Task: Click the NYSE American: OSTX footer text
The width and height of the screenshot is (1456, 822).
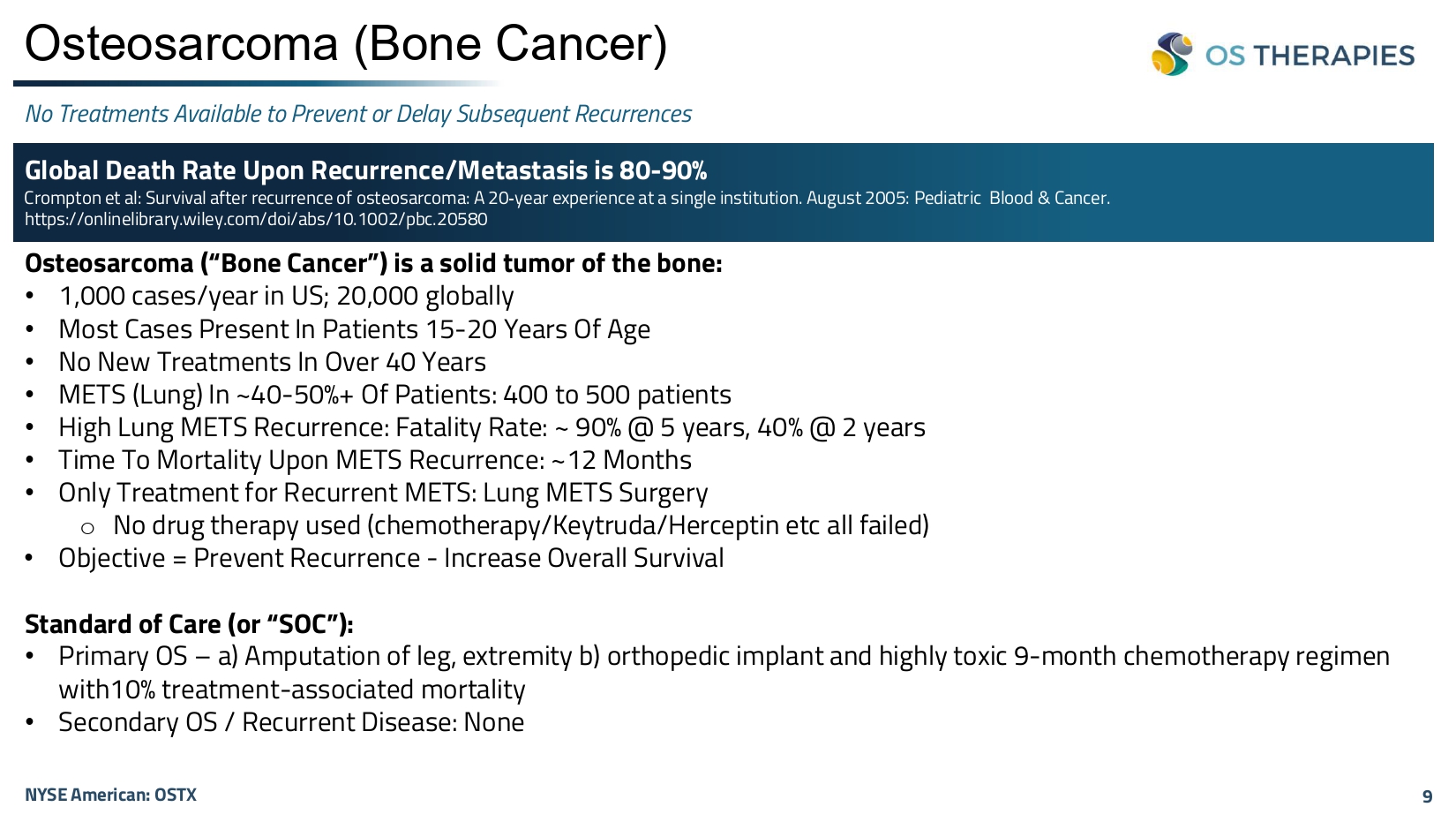Action: tap(110, 795)
